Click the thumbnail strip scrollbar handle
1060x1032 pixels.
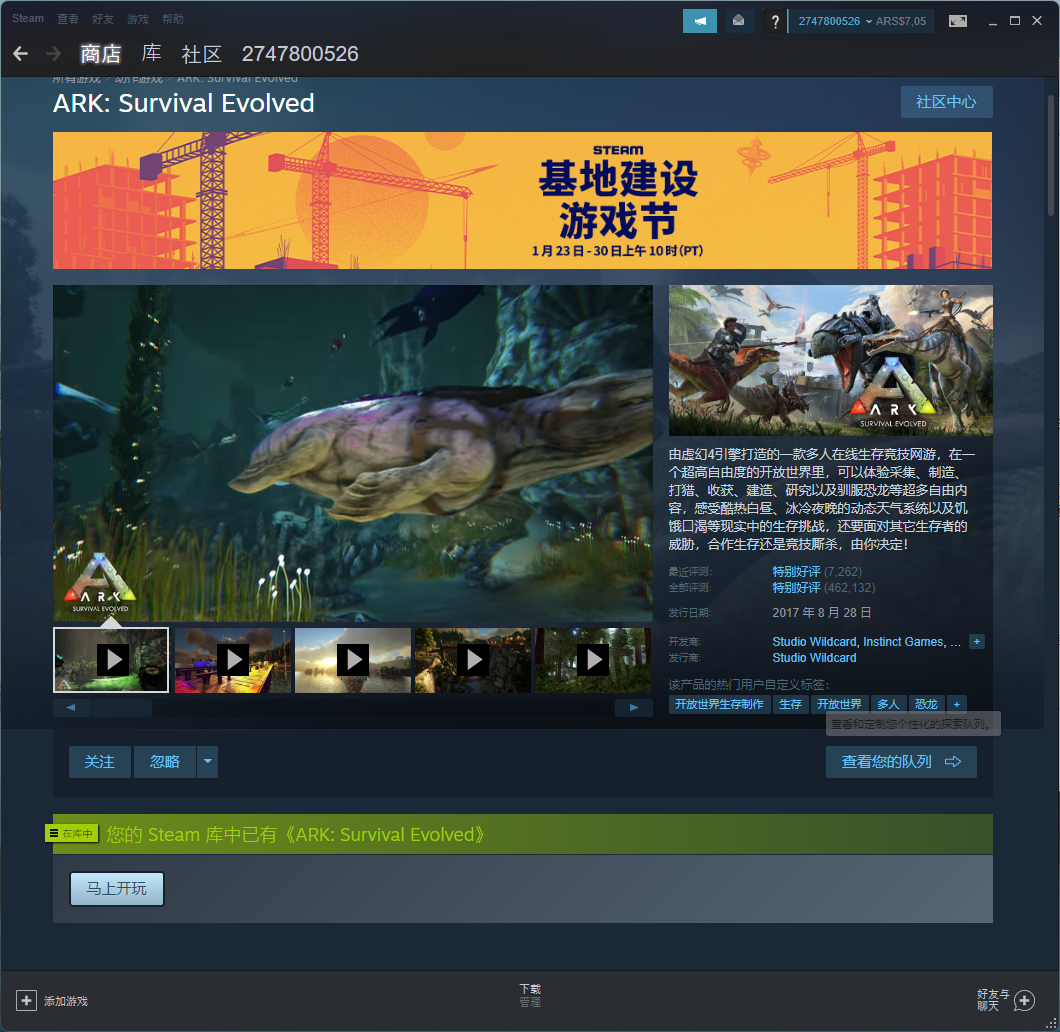(x=122, y=708)
